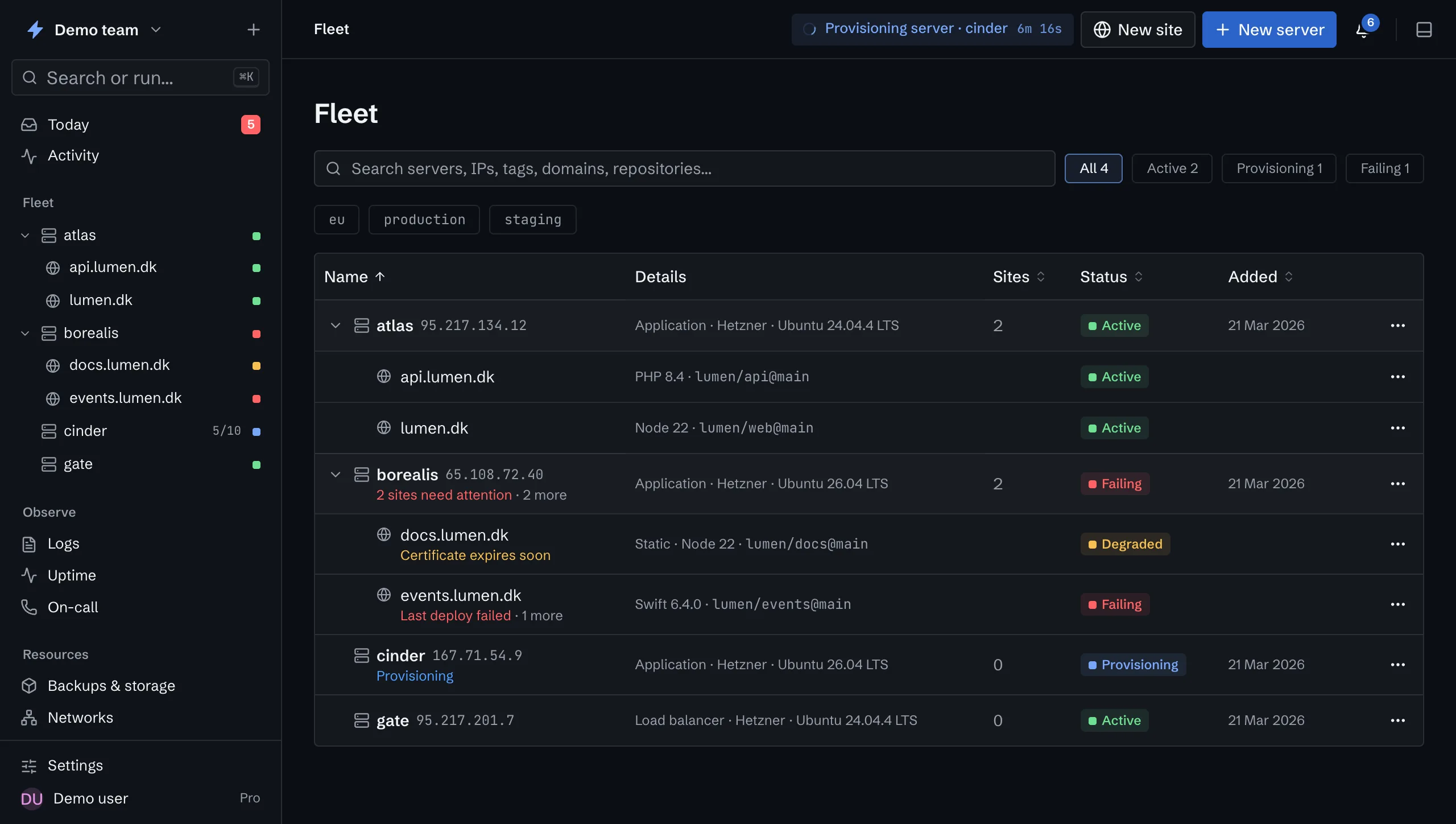The height and width of the screenshot is (824, 1456).
Task: Click the New server button
Action: [x=1269, y=30]
